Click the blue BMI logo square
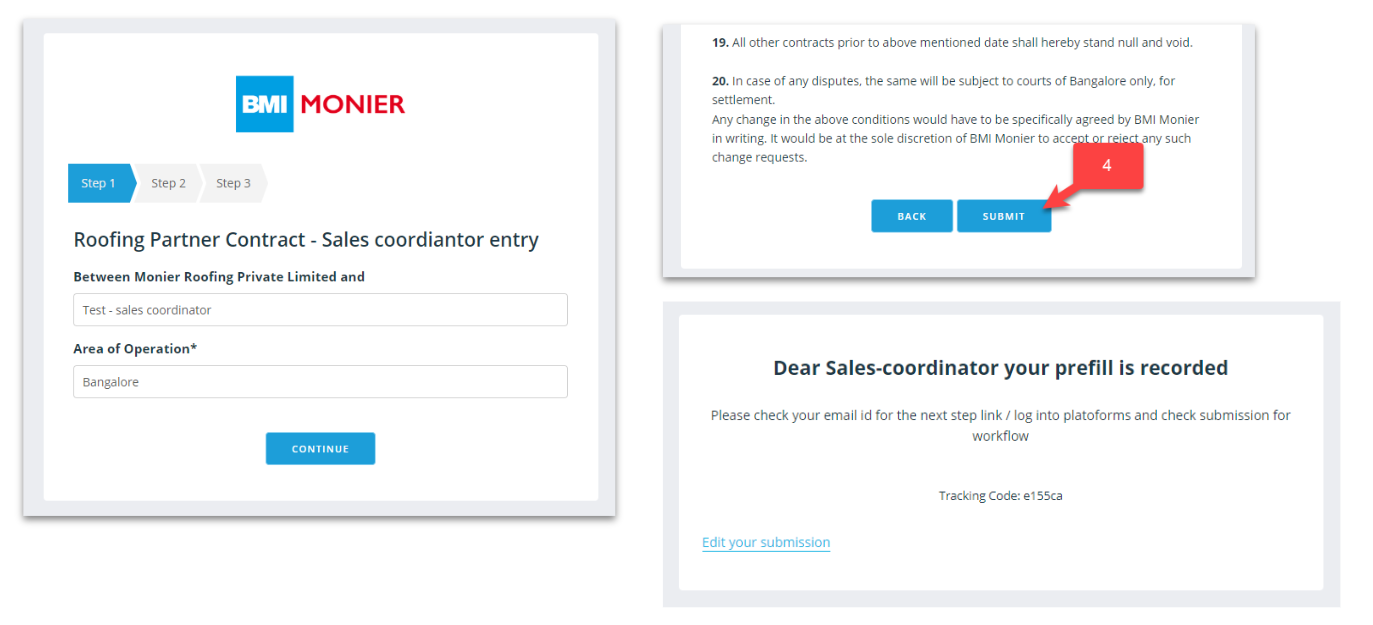 (264, 104)
